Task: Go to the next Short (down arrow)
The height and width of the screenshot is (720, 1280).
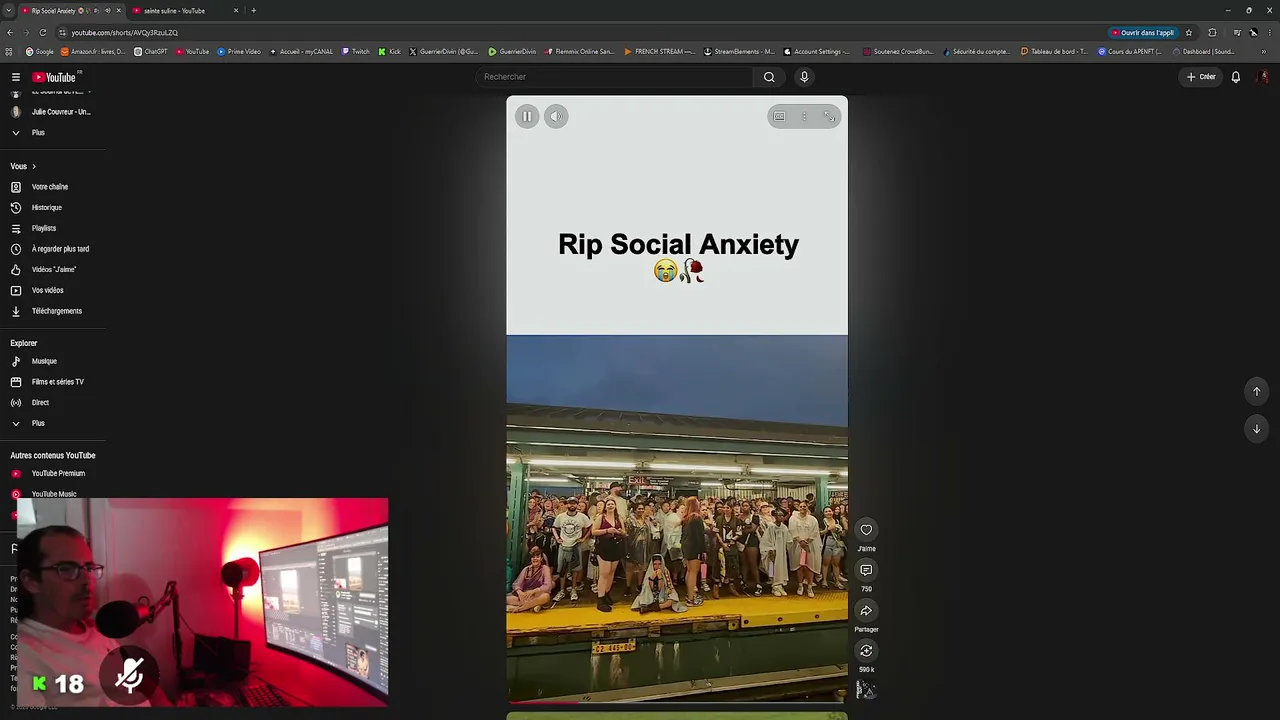Action: pyautogui.click(x=1257, y=428)
